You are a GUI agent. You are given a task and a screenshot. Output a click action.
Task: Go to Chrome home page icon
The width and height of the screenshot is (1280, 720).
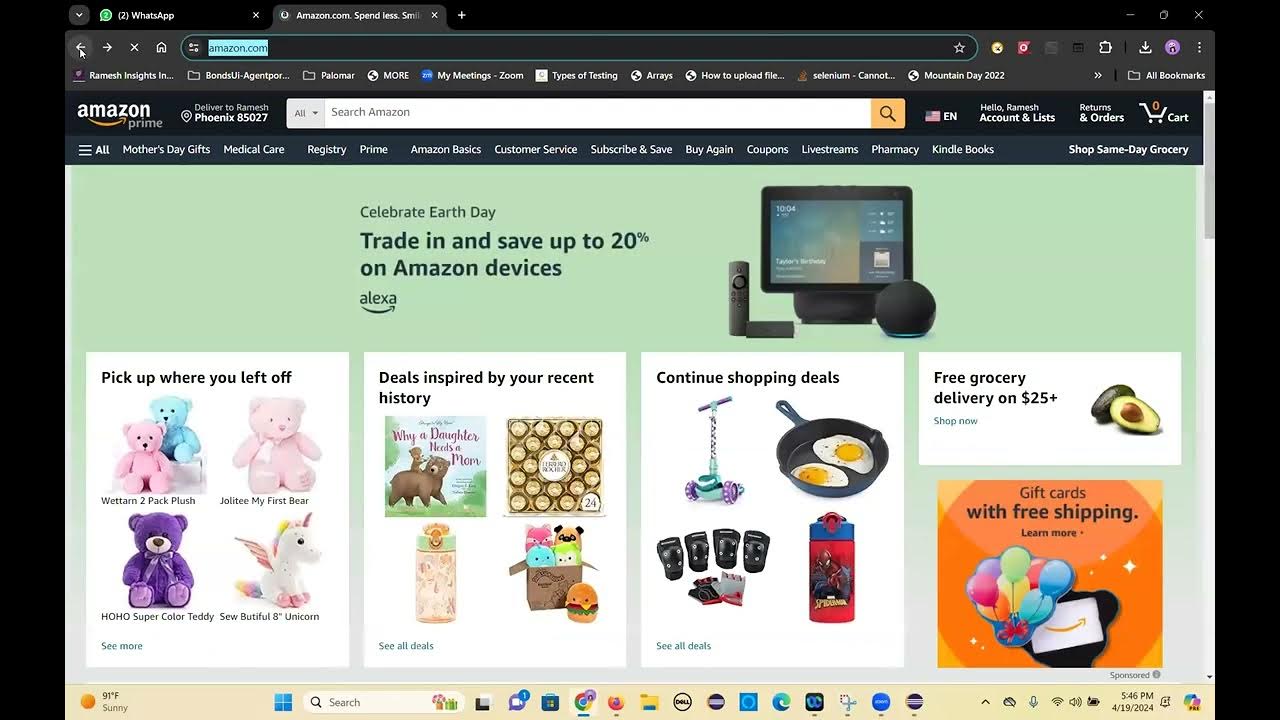161,48
